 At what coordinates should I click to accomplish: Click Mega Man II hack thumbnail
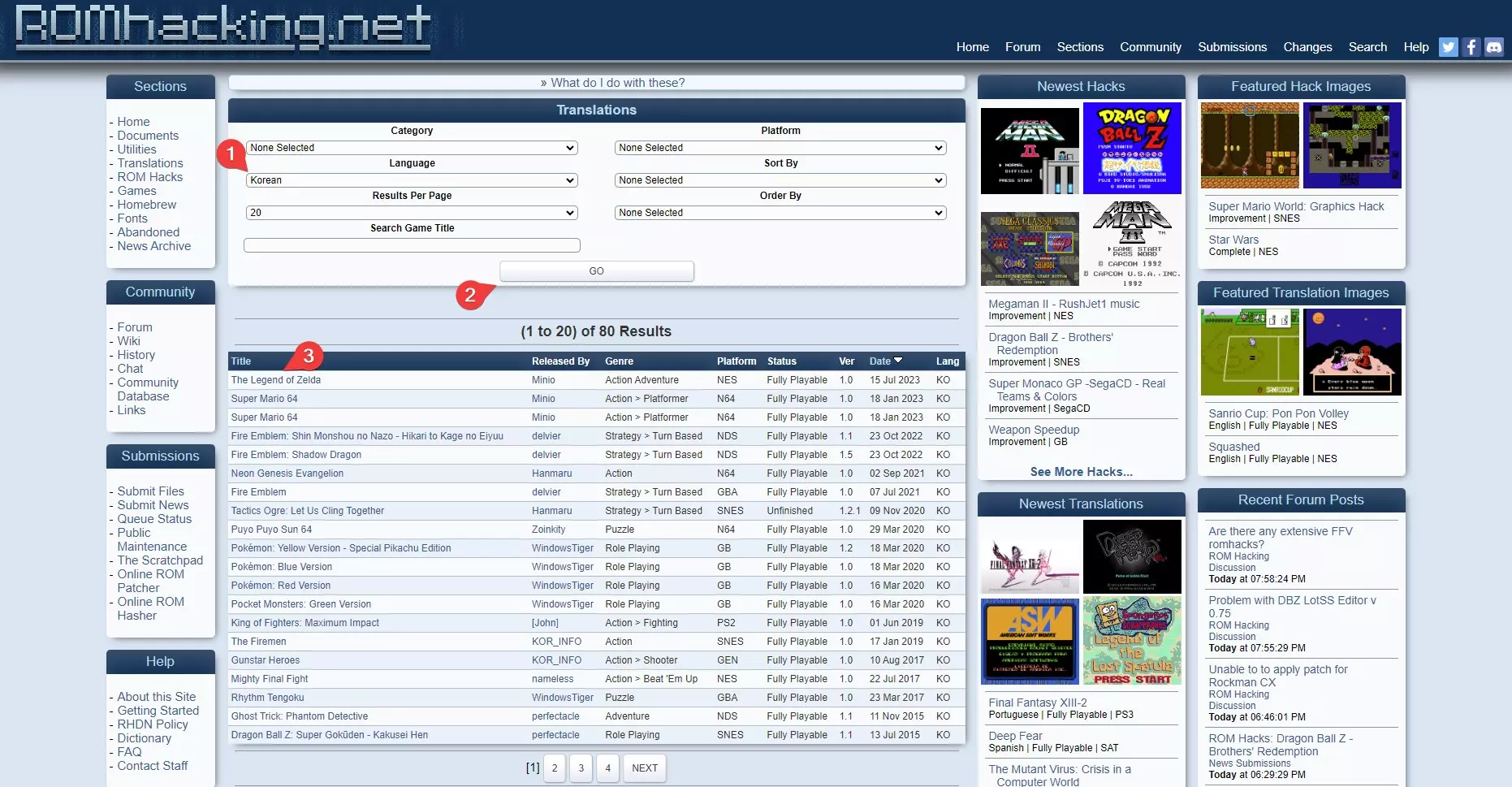coord(1030,151)
